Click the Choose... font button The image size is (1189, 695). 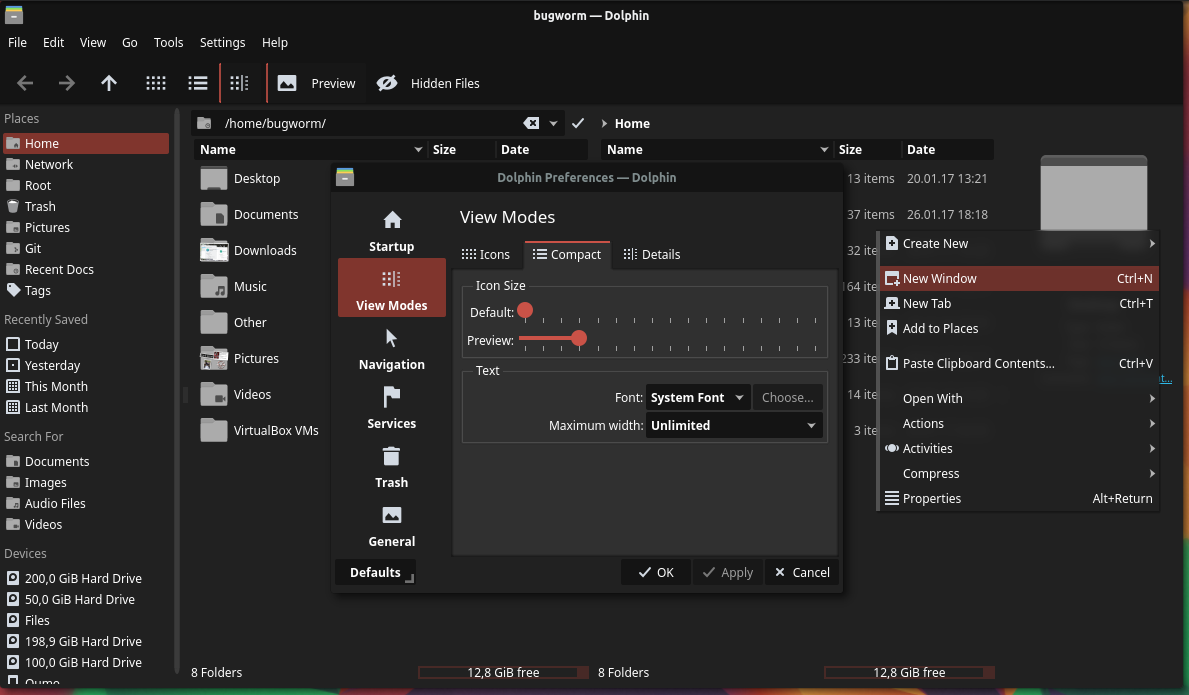(787, 398)
